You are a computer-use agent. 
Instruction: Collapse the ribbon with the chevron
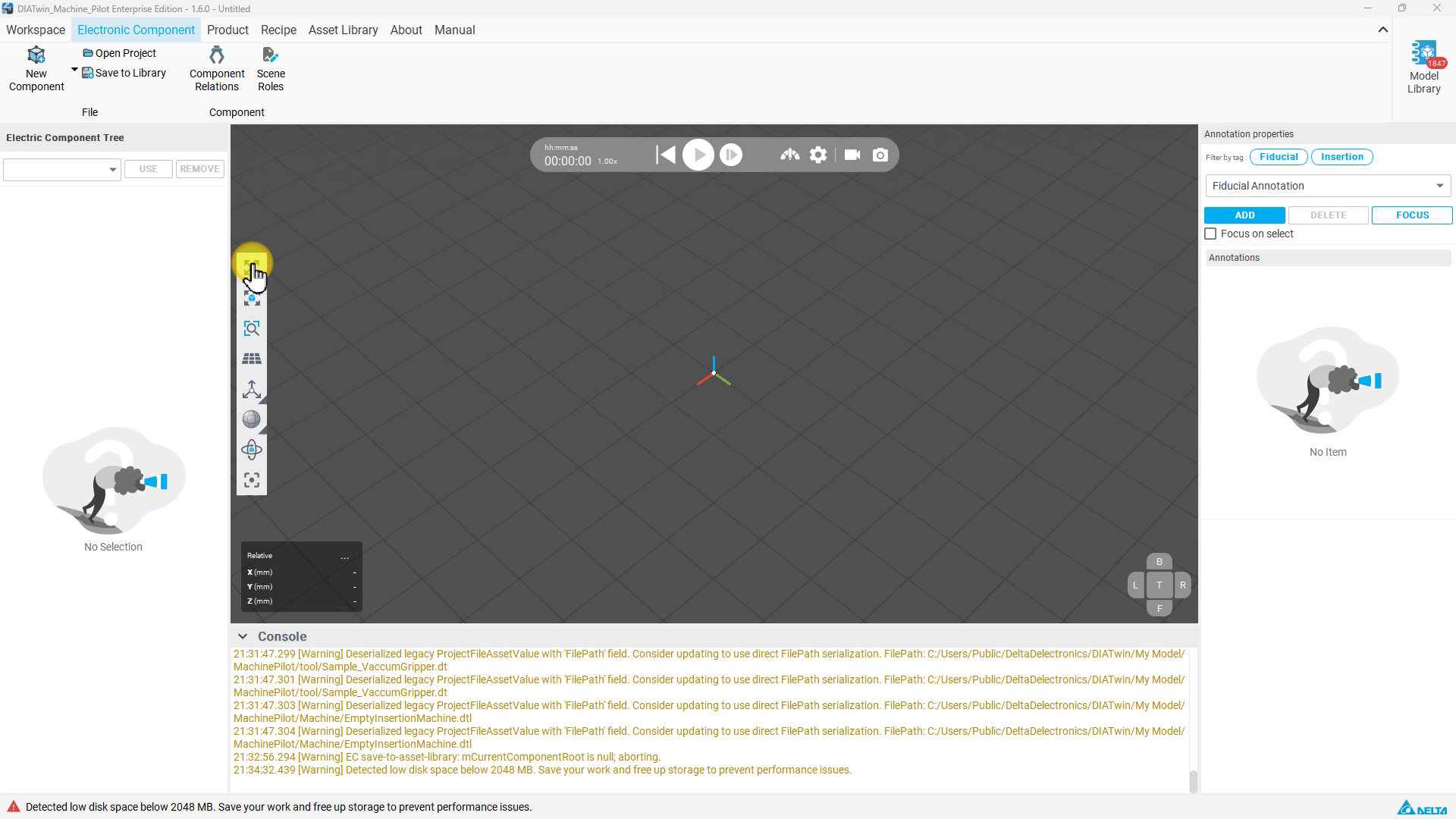click(x=1382, y=30)
